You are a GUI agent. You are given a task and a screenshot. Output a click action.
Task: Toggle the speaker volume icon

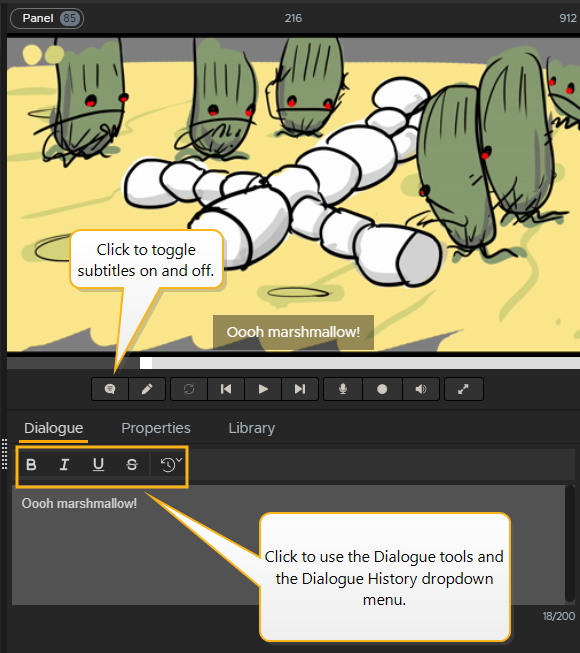tap(421, 389)
